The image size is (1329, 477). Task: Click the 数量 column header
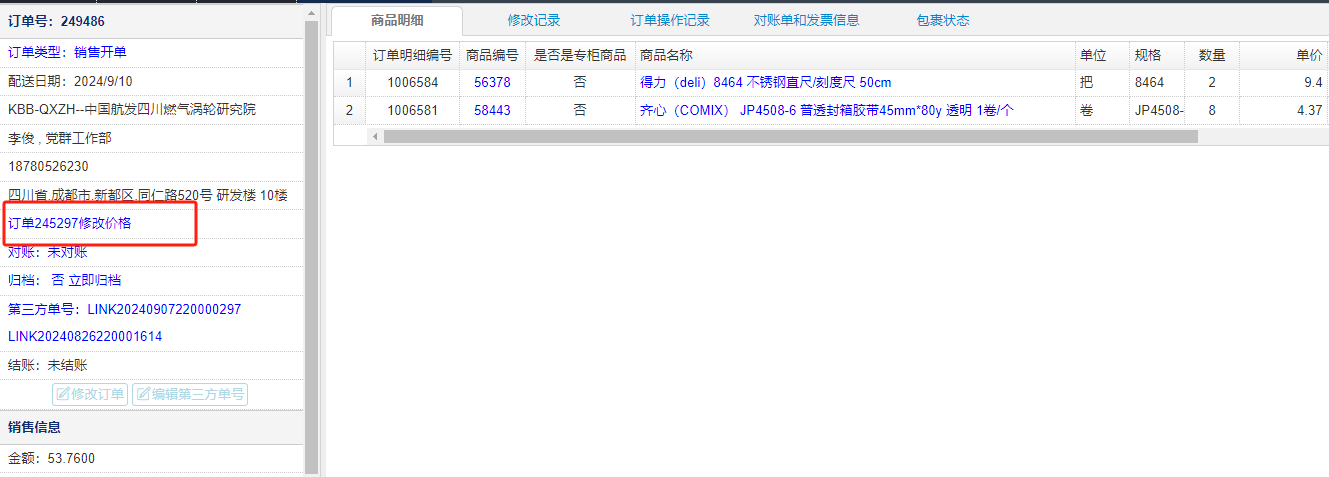(x=1212, y=55)
